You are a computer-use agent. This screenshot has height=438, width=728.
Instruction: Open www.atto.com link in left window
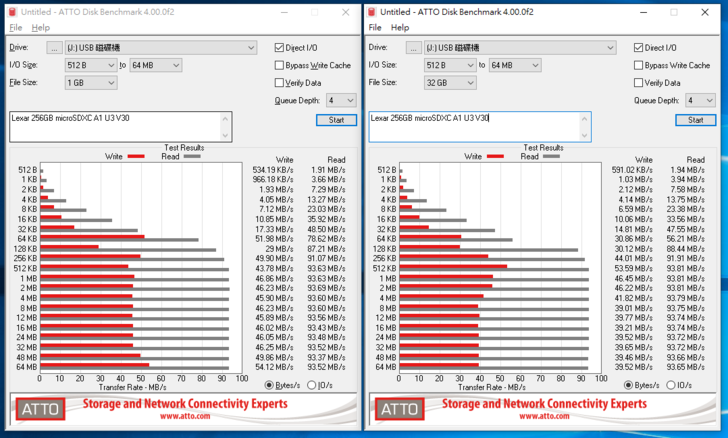pyautogui.click(x=185, y=416)
